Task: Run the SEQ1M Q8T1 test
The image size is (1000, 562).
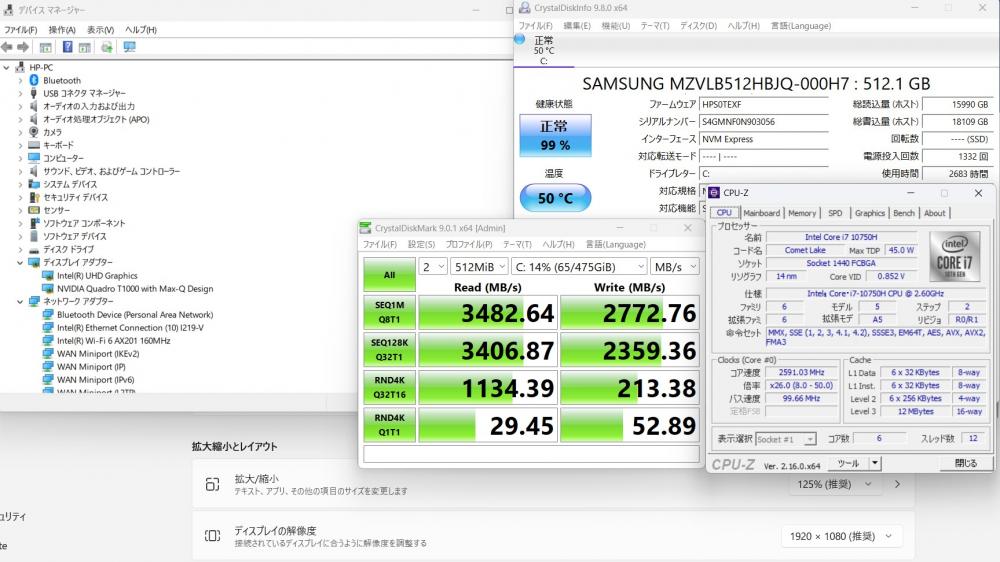Action: point(389,313)
